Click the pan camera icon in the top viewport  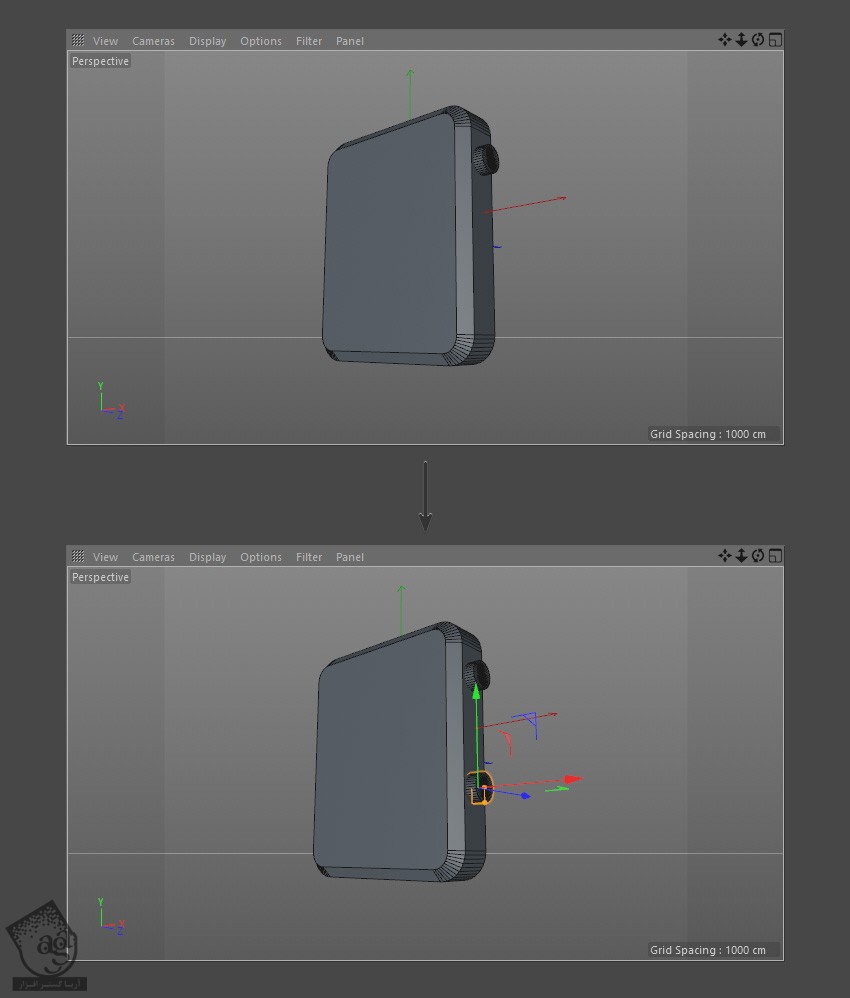724,40
